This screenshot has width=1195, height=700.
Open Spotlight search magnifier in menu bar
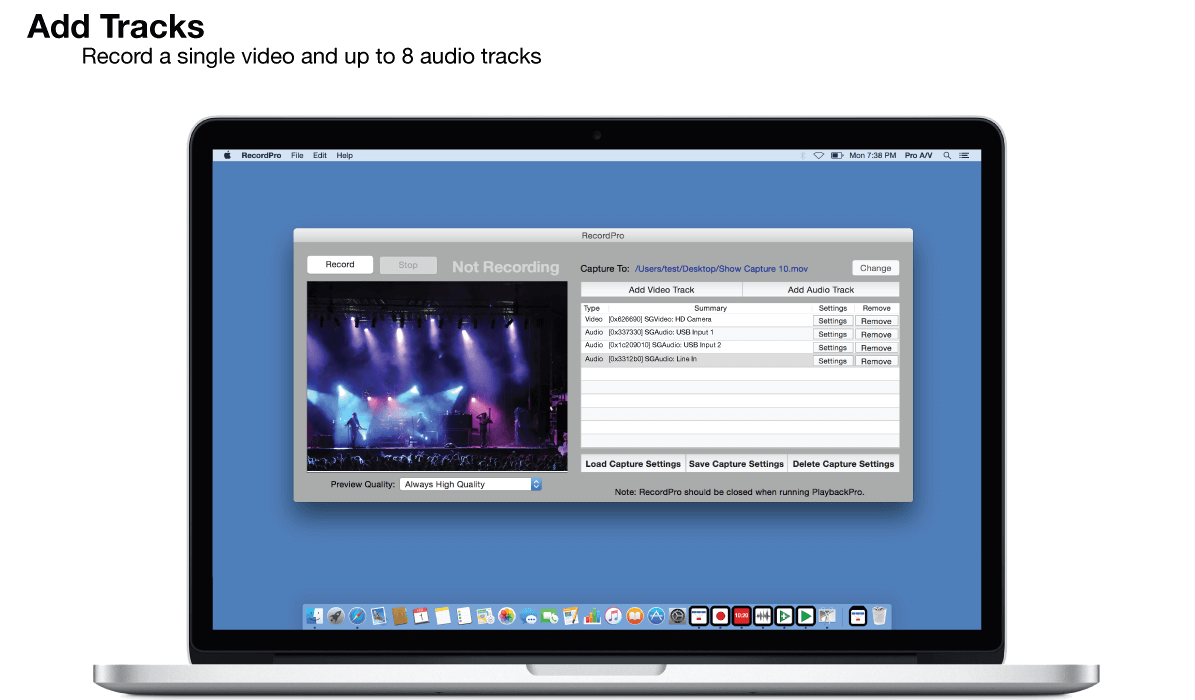click(947, 156)
